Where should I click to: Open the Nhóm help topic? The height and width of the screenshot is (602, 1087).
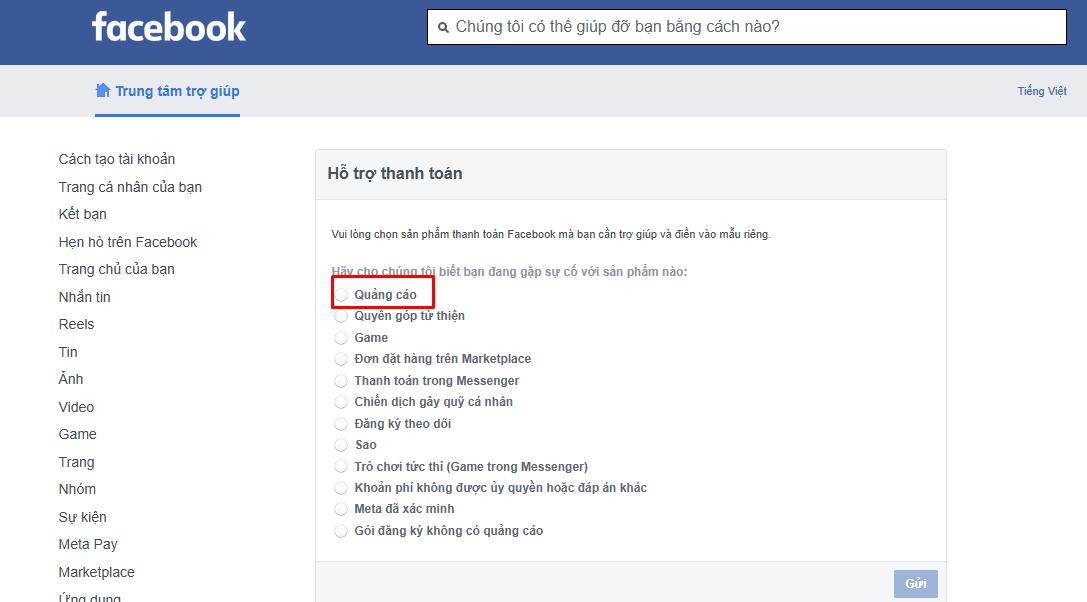click(77, 489)
